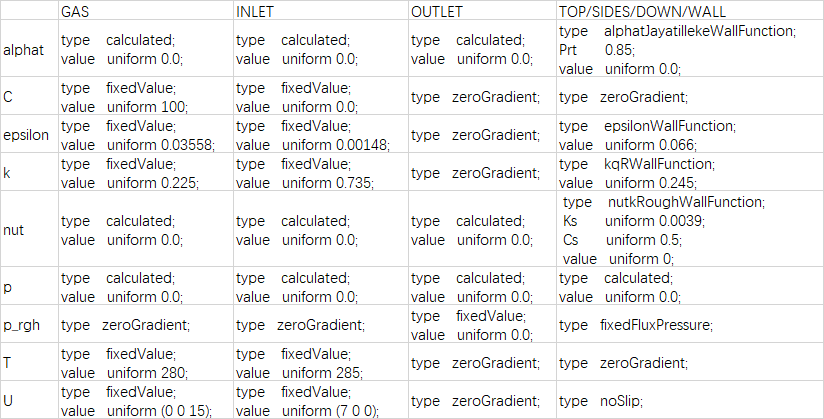Click the alphat row label
This screenshot has height=419, width=824.
[24, 49]
